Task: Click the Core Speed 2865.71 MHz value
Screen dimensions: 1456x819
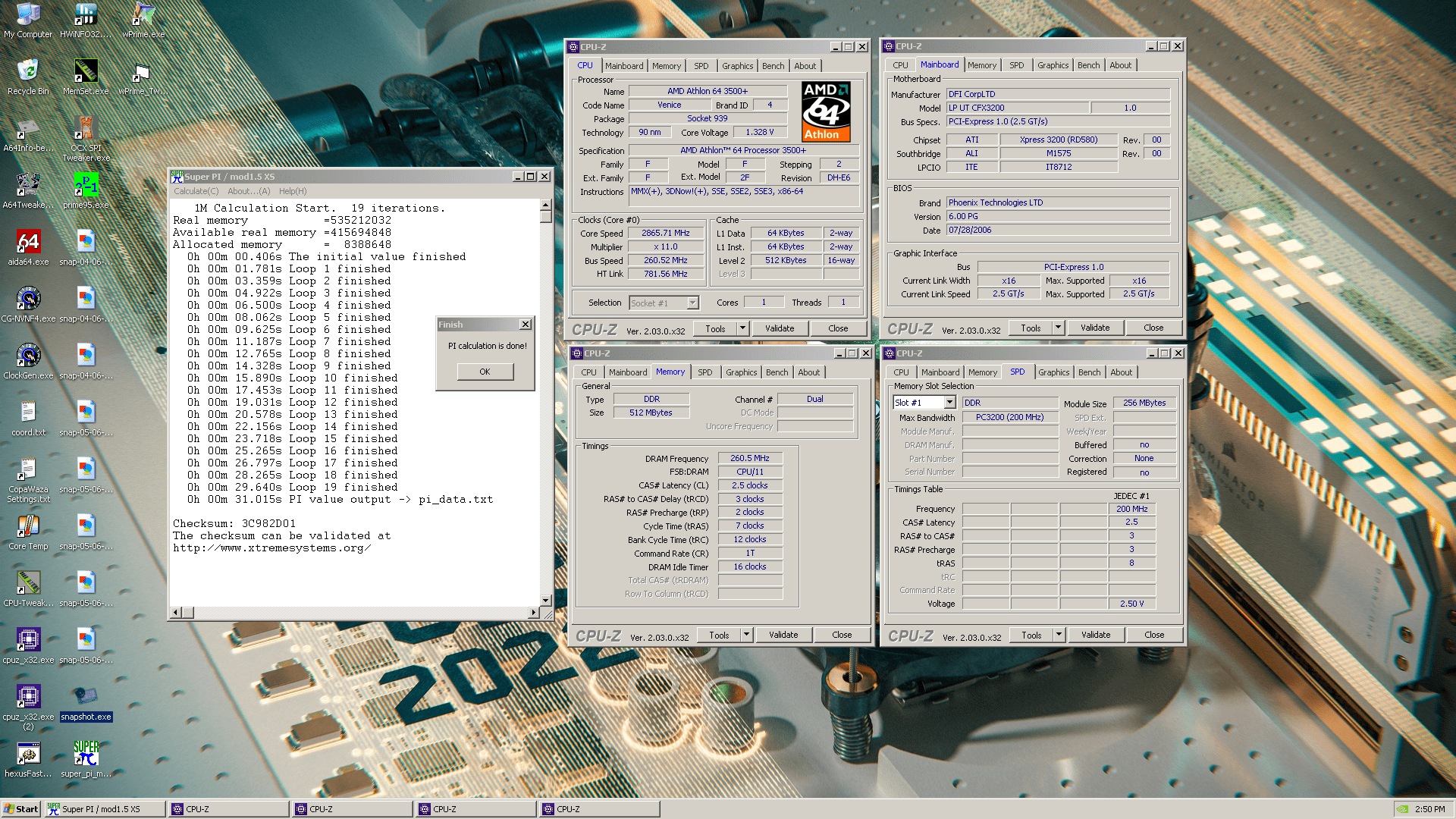Action: pyautogui.click(x=665, y=233)
